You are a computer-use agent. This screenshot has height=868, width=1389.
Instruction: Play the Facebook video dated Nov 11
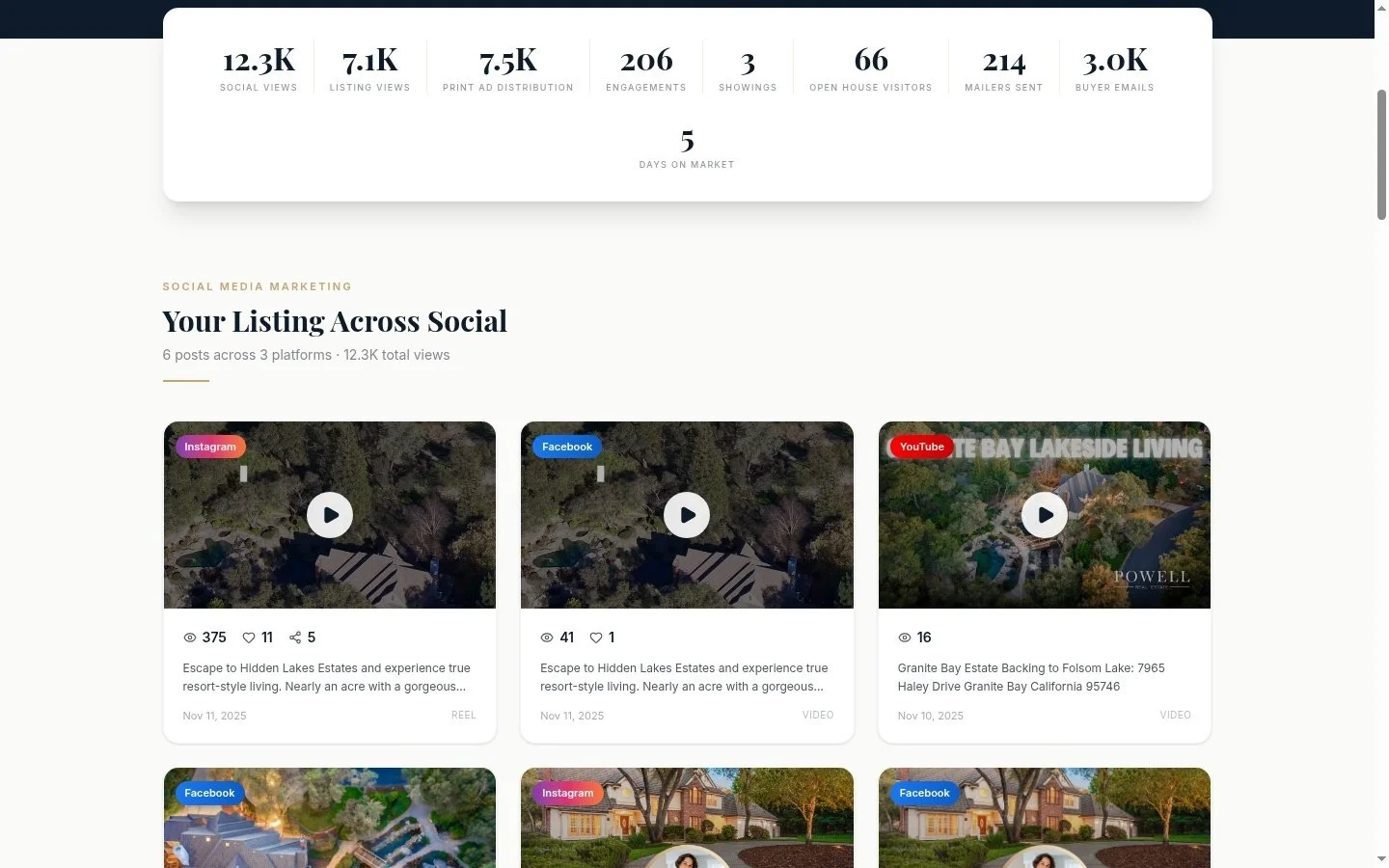click(x=687, y=515)
